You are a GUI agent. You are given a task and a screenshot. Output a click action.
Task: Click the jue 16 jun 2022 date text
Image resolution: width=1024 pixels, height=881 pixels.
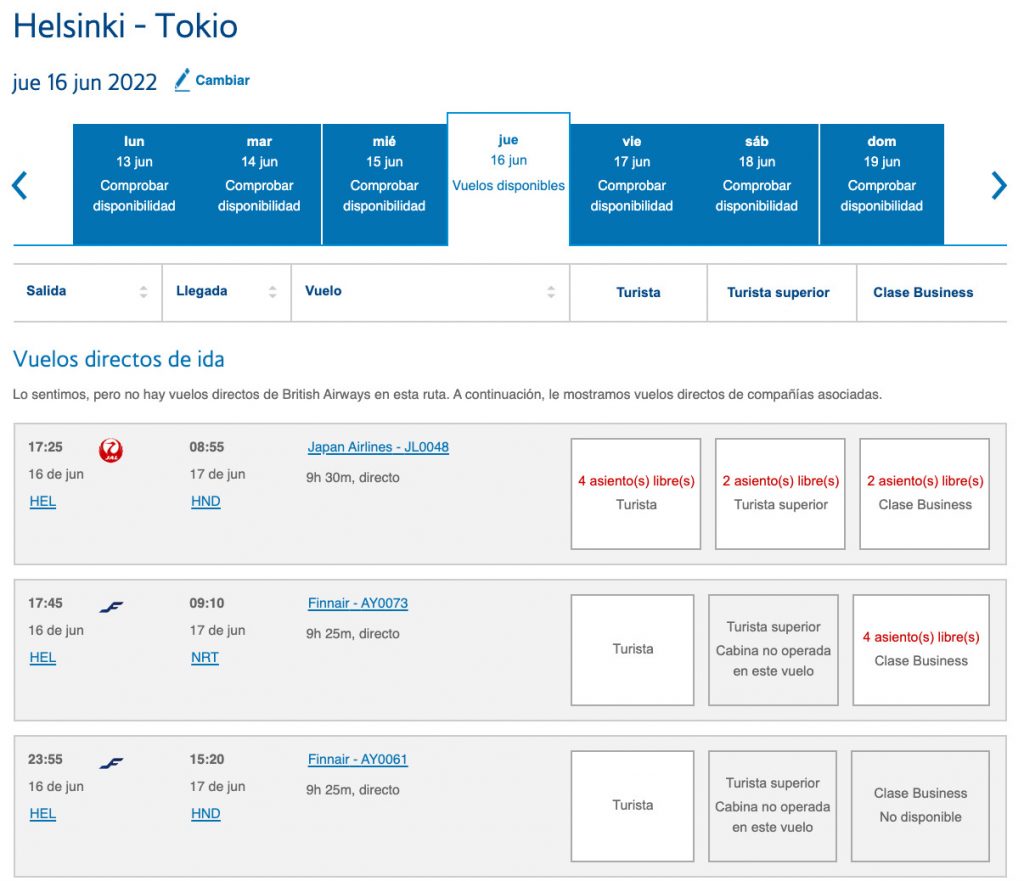coord(85,82)
